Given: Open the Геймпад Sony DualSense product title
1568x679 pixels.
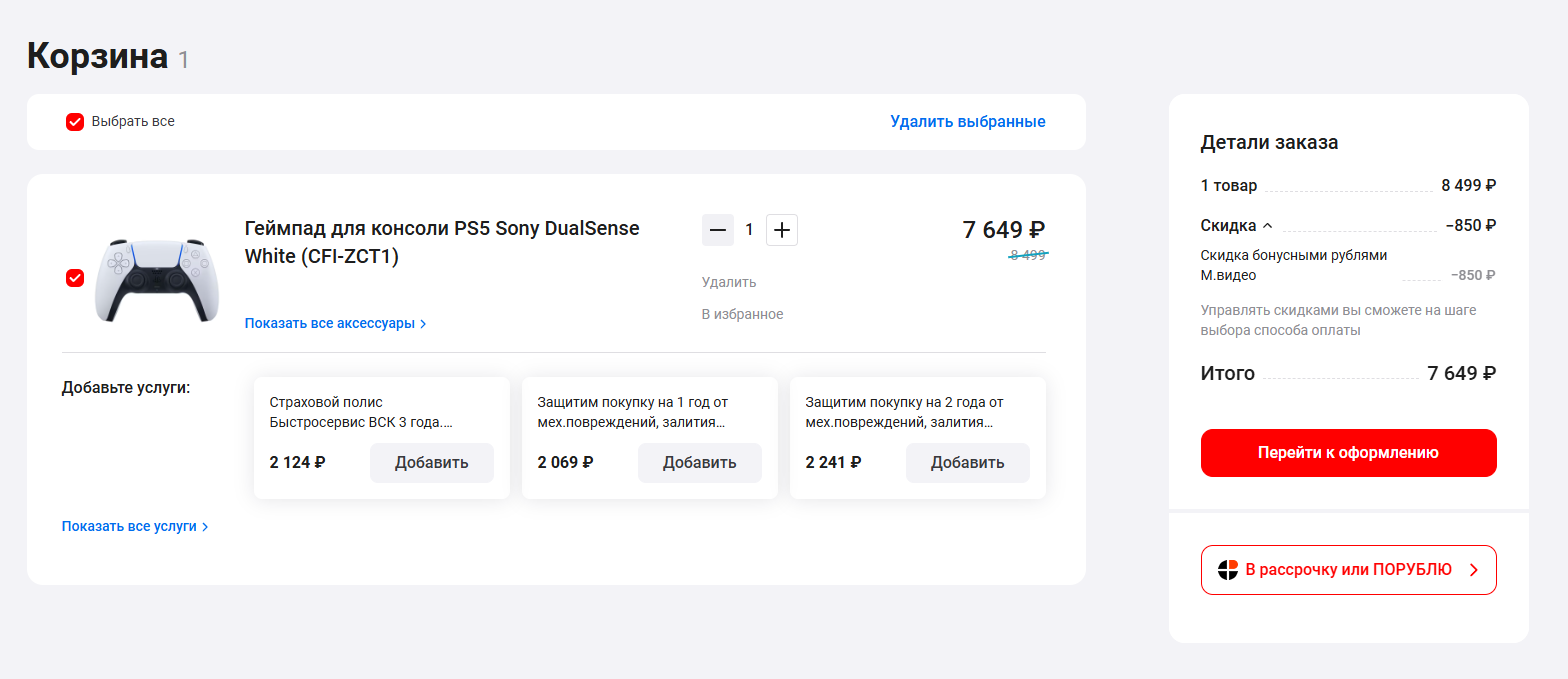Looking at the screenshot, I should (x=441, y=242).
